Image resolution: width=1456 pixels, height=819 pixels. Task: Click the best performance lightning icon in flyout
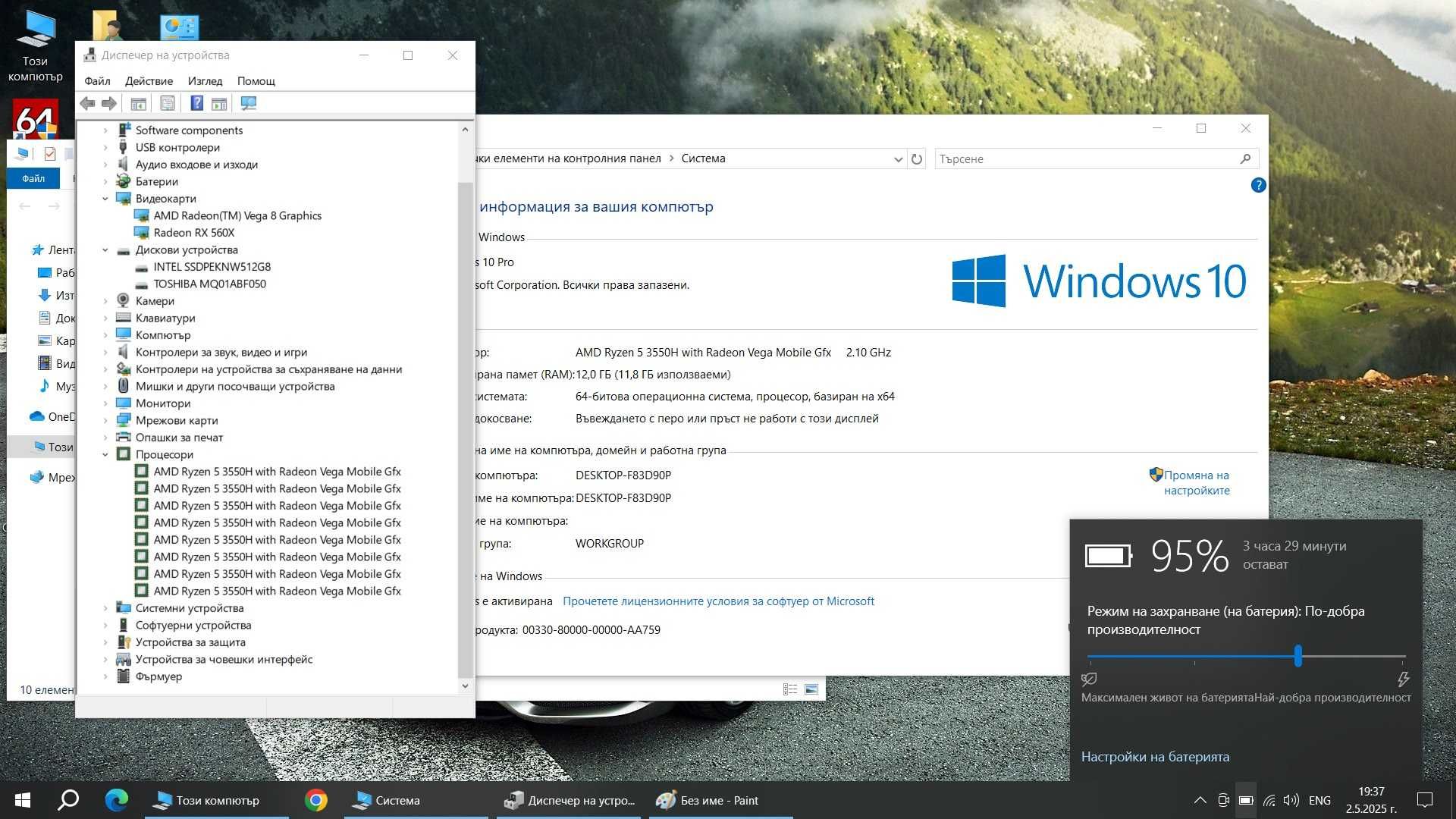pos(1403,679)
